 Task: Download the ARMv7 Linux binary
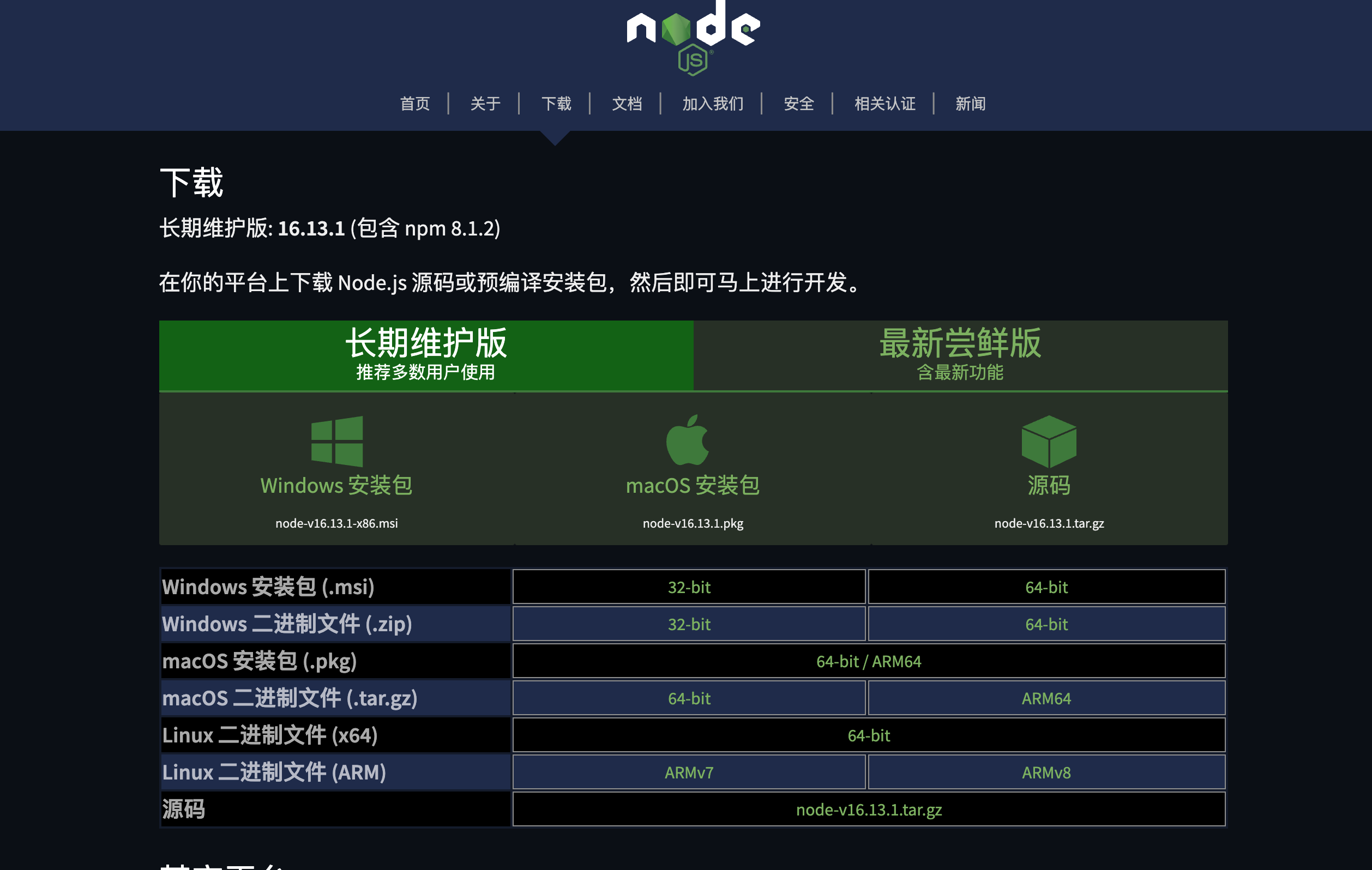tap(689, 772)
